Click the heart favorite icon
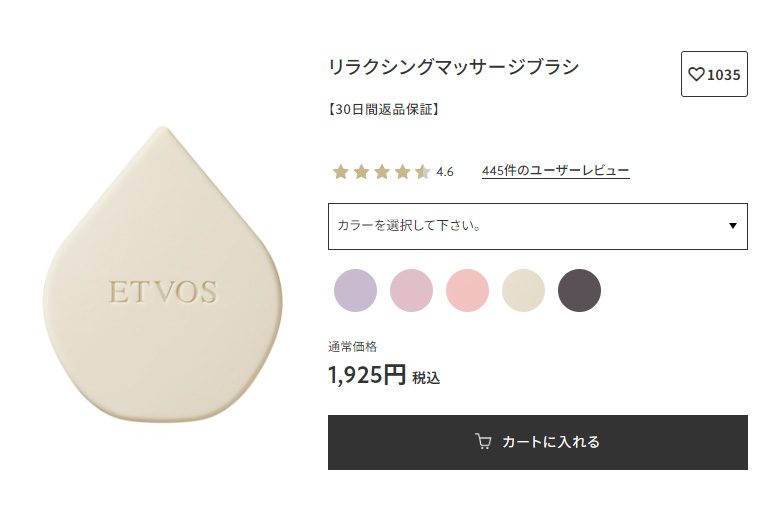This screenshot has width=780, height=512. [x=696, y=74]
